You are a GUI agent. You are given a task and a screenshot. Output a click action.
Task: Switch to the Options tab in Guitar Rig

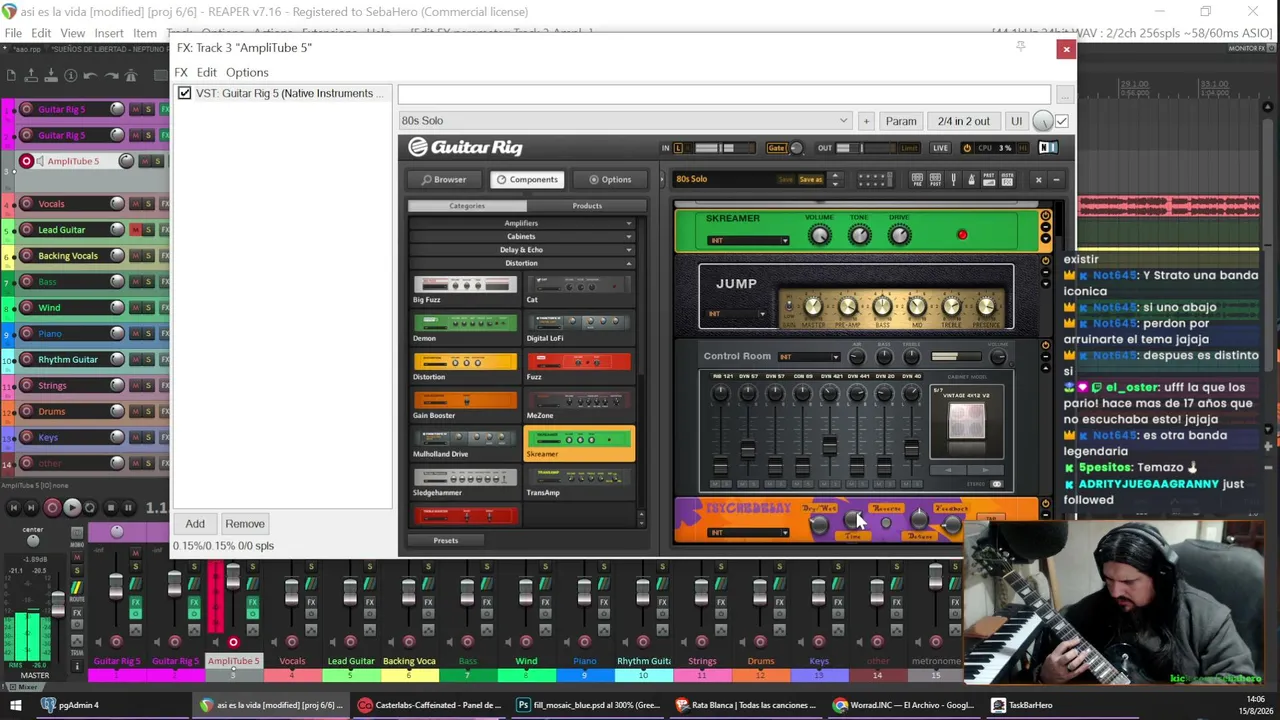tap(610, 180)
